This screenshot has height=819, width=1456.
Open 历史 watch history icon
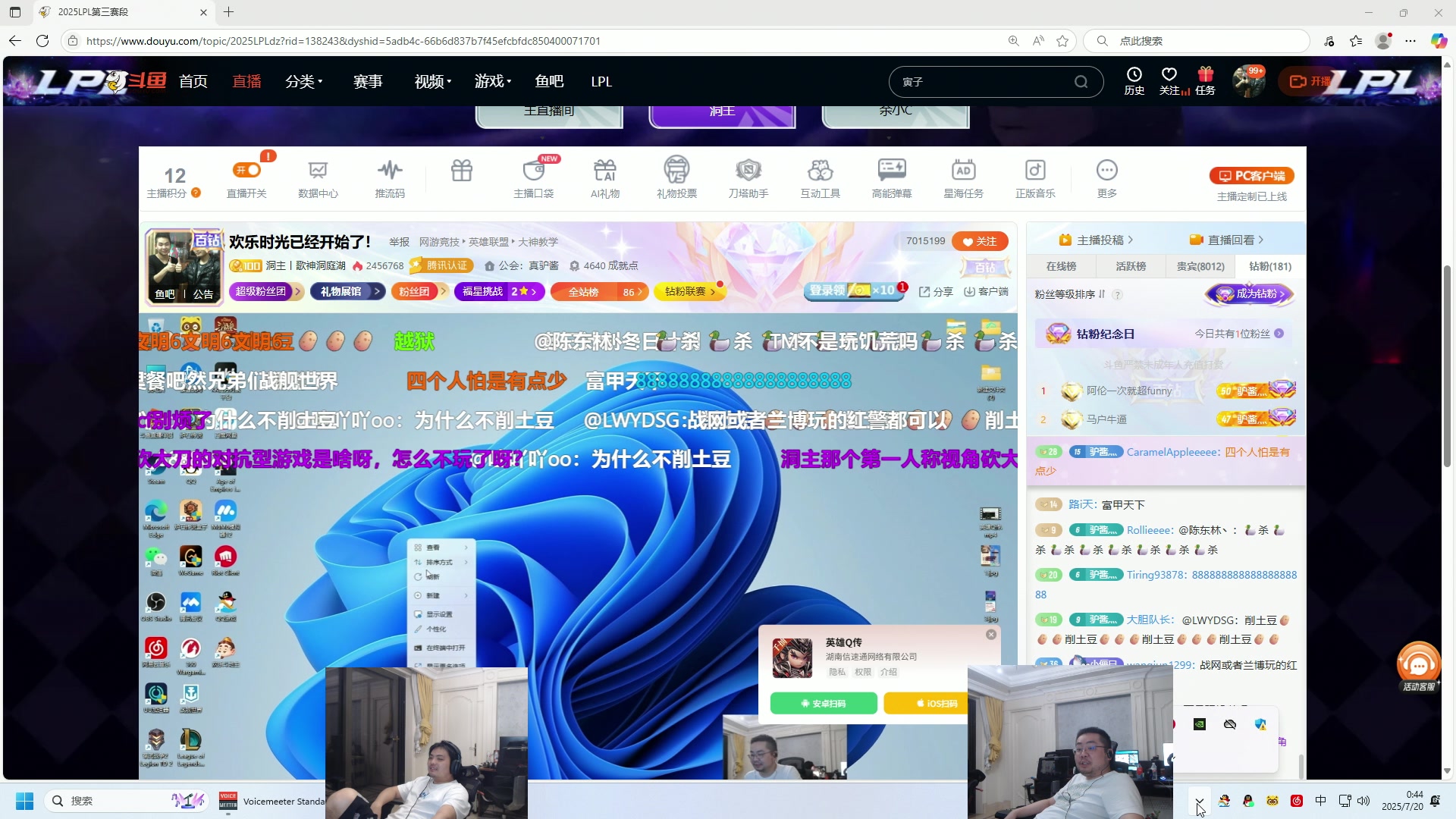point(1134,81)
